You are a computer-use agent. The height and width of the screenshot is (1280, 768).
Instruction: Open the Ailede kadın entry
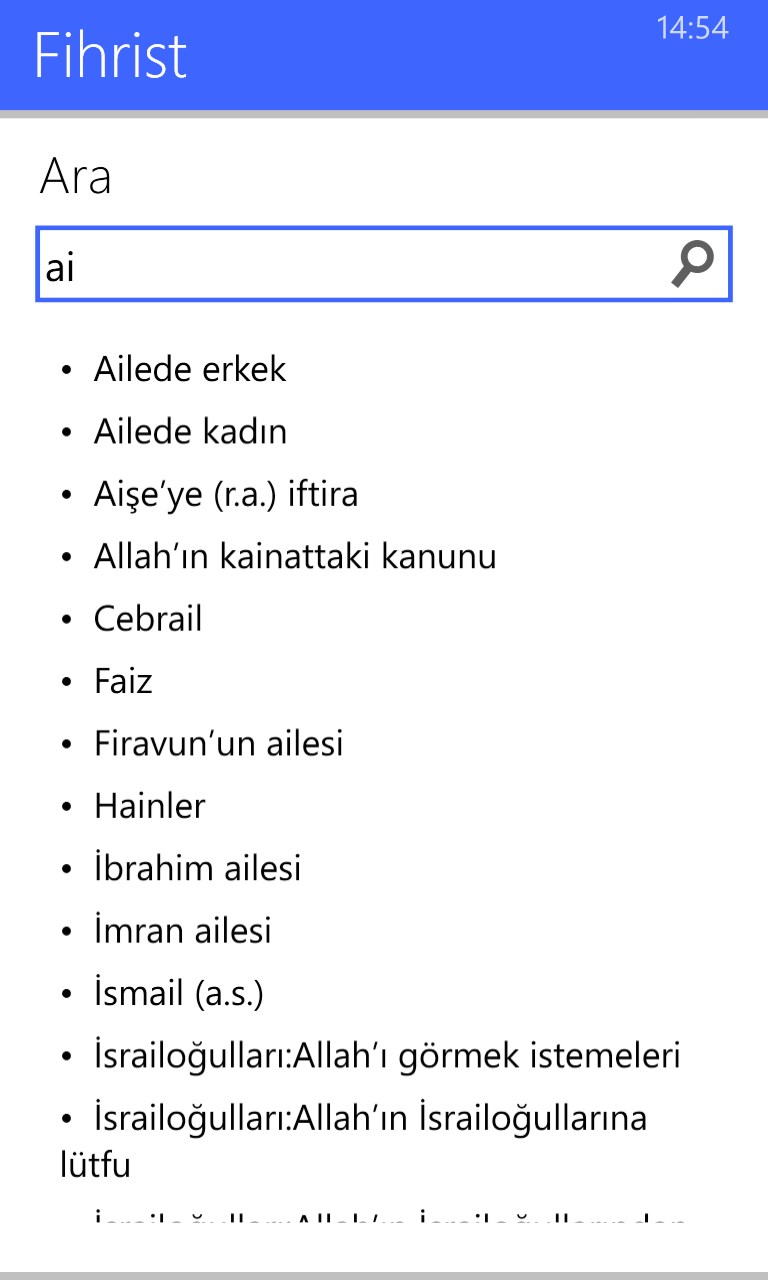tap(190, 432)
